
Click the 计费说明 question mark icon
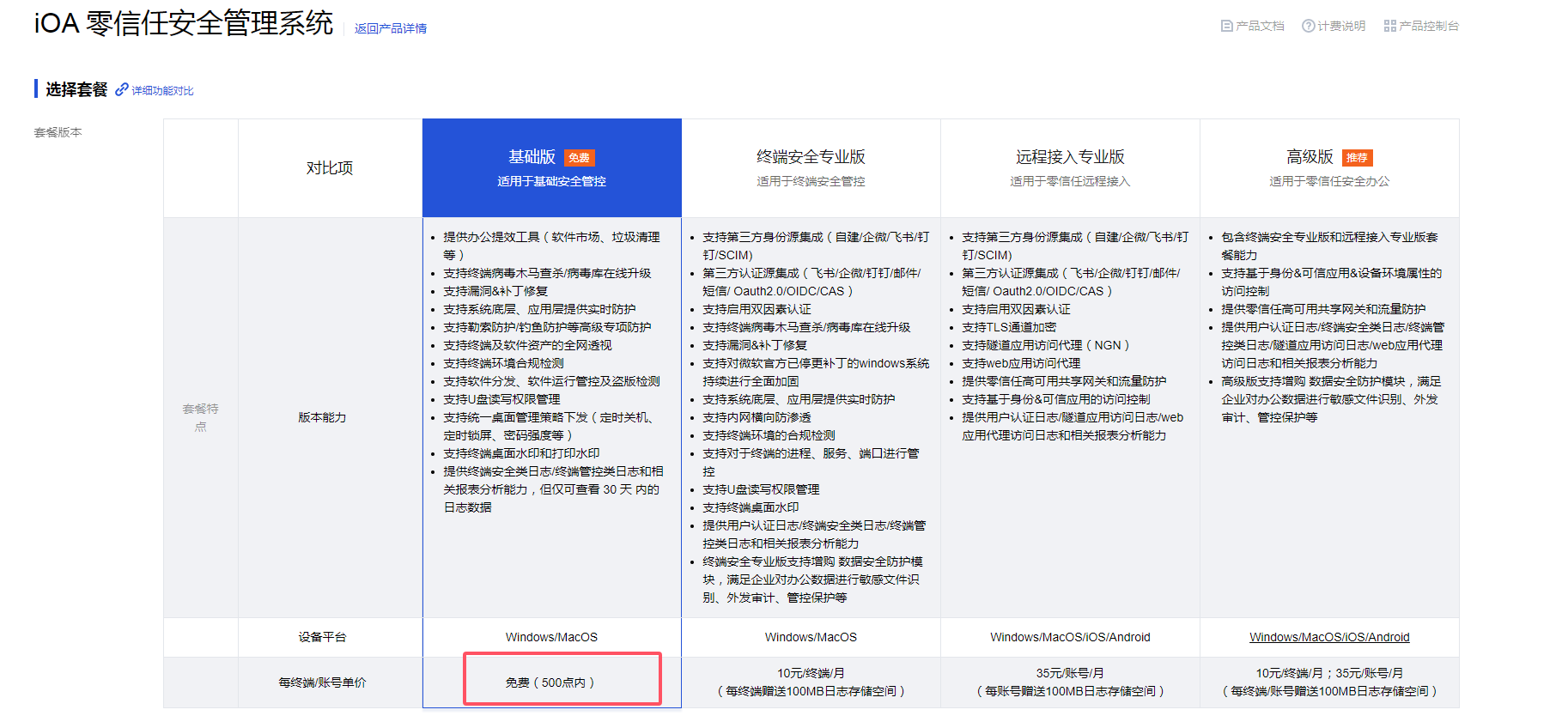click(x=1308, y=26)
